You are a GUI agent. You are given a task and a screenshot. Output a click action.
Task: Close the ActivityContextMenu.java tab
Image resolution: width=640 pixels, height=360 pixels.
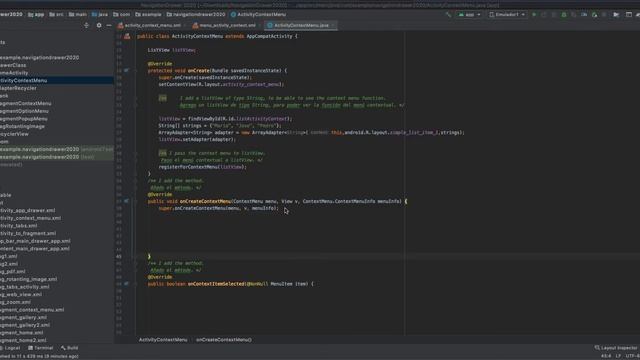coord(333,25)
